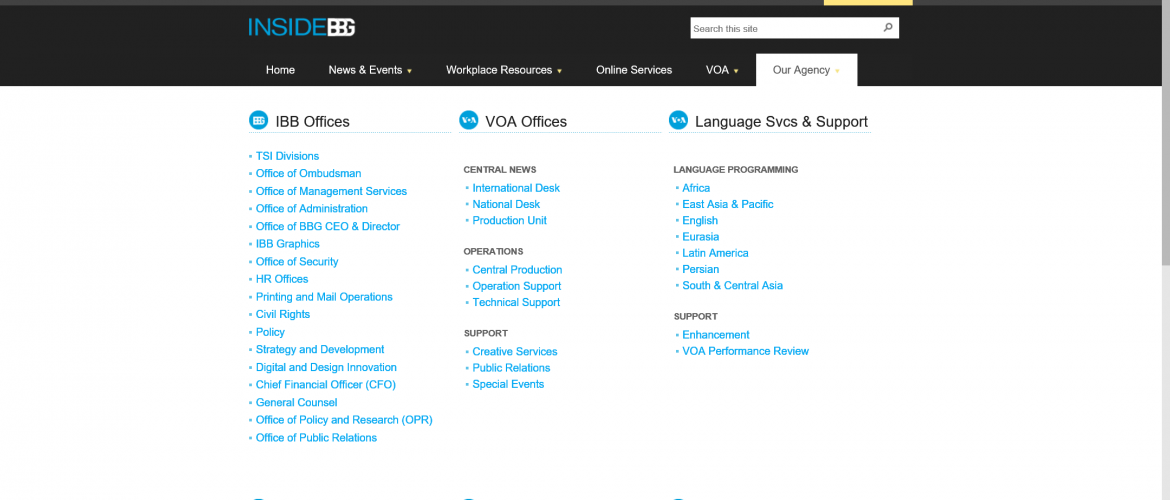
Task: Click the VOA Offices round icon
Action: click(x=469, y=120)
